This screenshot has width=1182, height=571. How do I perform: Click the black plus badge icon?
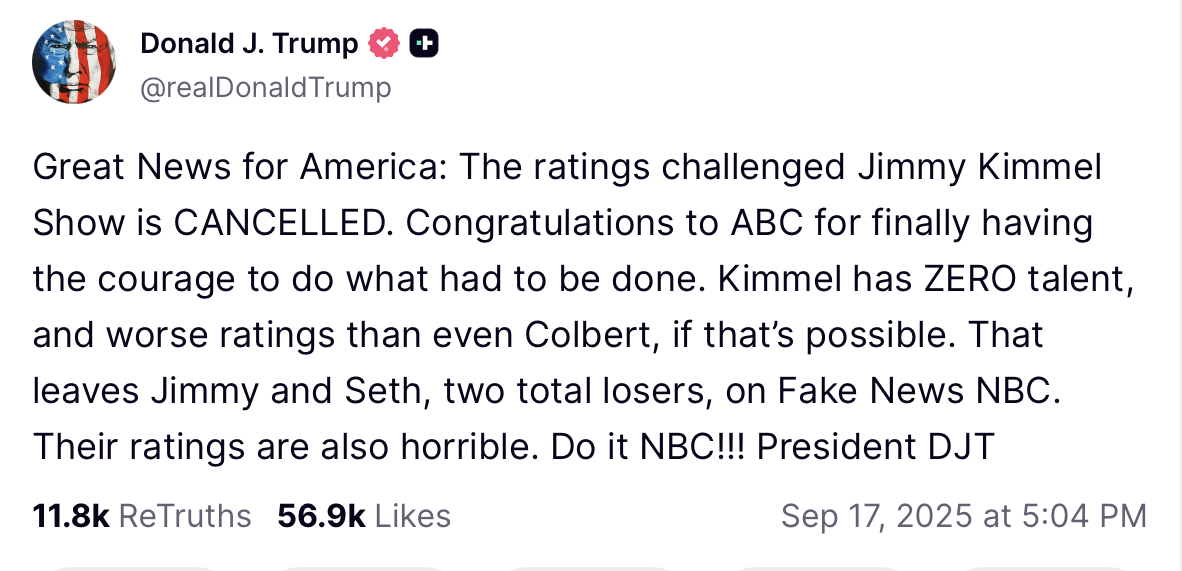(424, 43)
